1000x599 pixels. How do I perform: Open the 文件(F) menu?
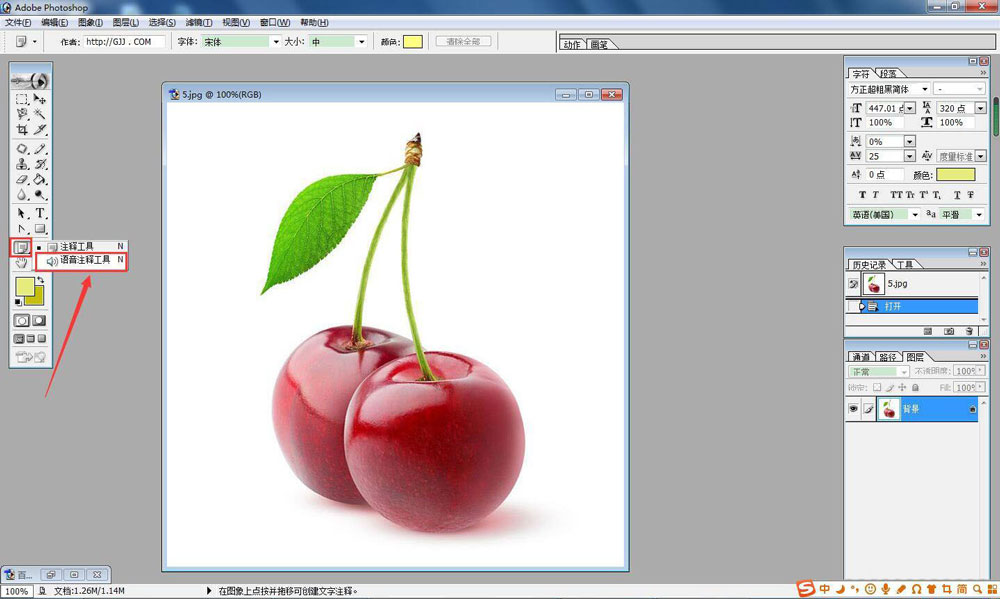[18, 22]
